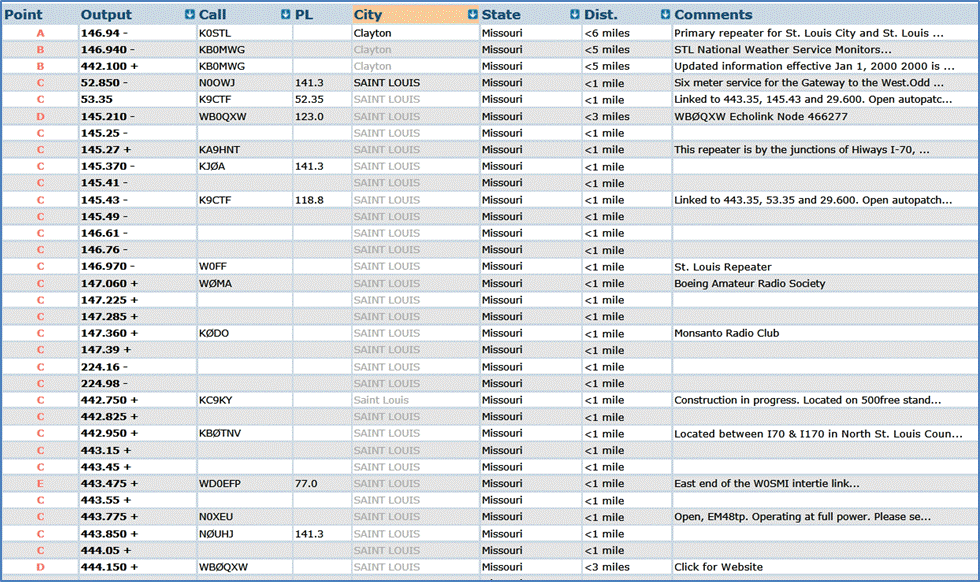This screenshot has height=582, width=980.
Task: Click the 224.98 - frequency cell
Action: (x=104, y=383)
